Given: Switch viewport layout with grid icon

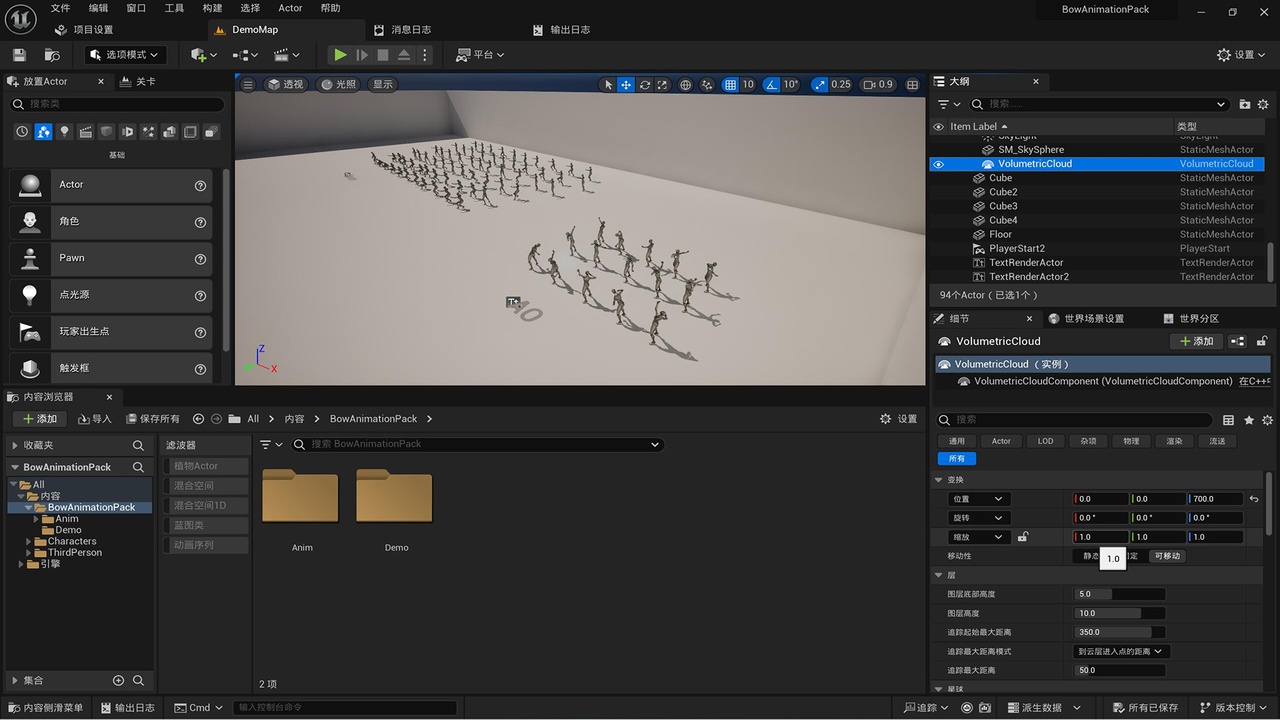Looking at the screenshot, I should 912,85.
